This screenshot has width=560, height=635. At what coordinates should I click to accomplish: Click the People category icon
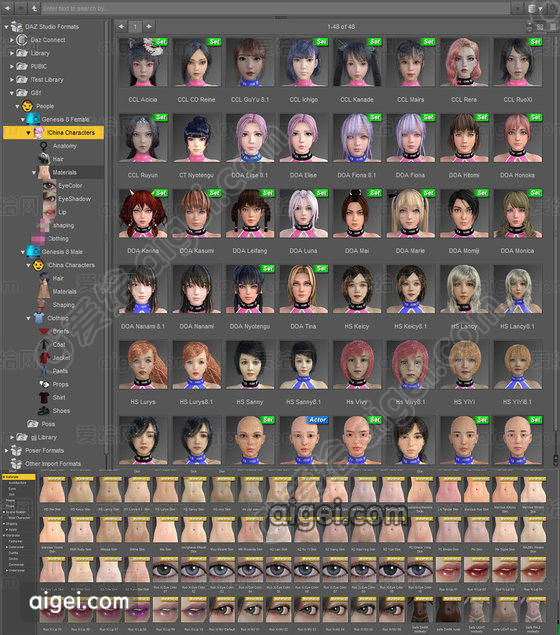point(27,106)
